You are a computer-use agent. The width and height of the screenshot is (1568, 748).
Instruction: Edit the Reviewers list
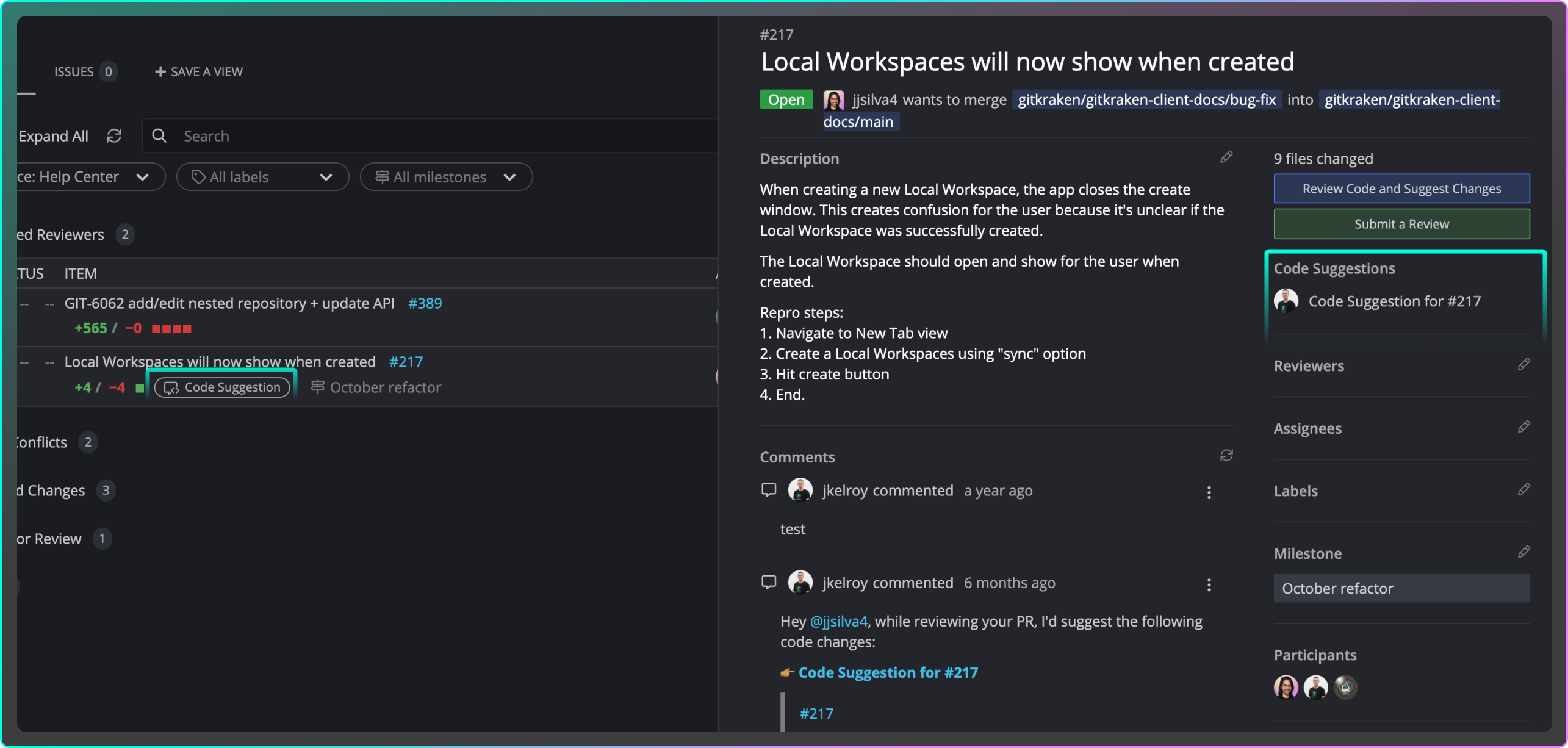pyautogui.click(x=1524, y=364)
